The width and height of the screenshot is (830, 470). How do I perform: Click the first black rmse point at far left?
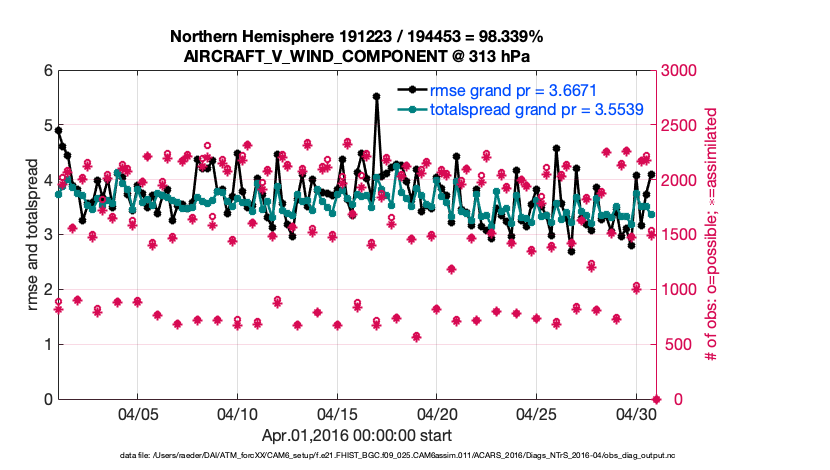pos(58,130)
